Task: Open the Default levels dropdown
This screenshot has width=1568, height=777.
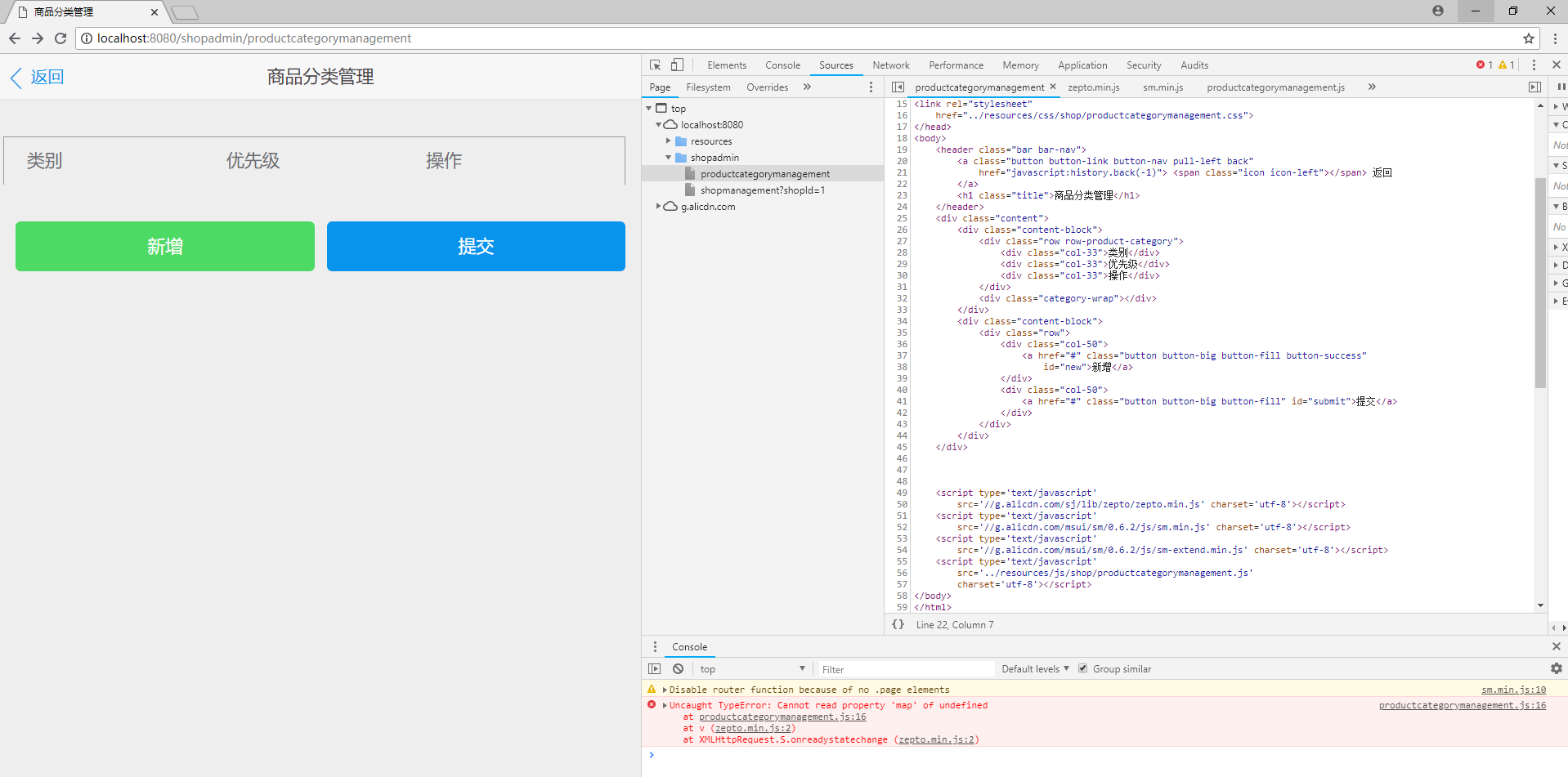Action: [x=1035, y=669]
